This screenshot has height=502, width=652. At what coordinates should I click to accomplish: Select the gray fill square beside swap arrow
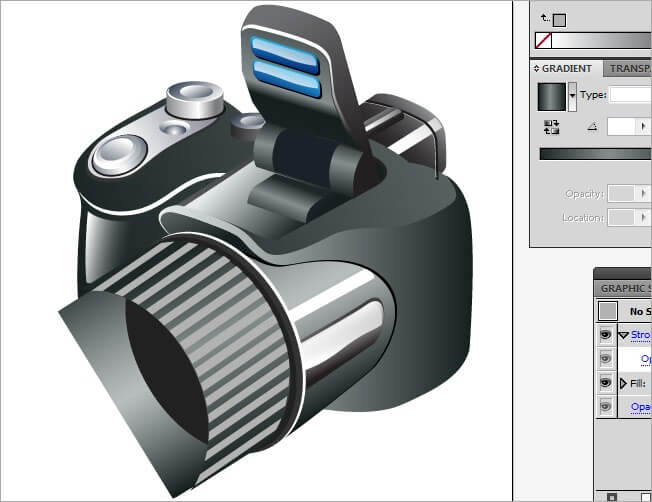[x=559, y=20]
